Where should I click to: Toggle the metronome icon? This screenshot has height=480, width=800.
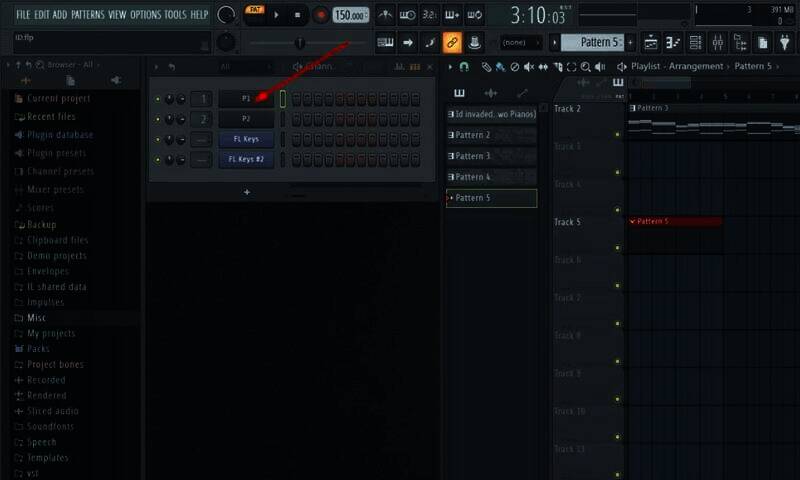(385, 15)
